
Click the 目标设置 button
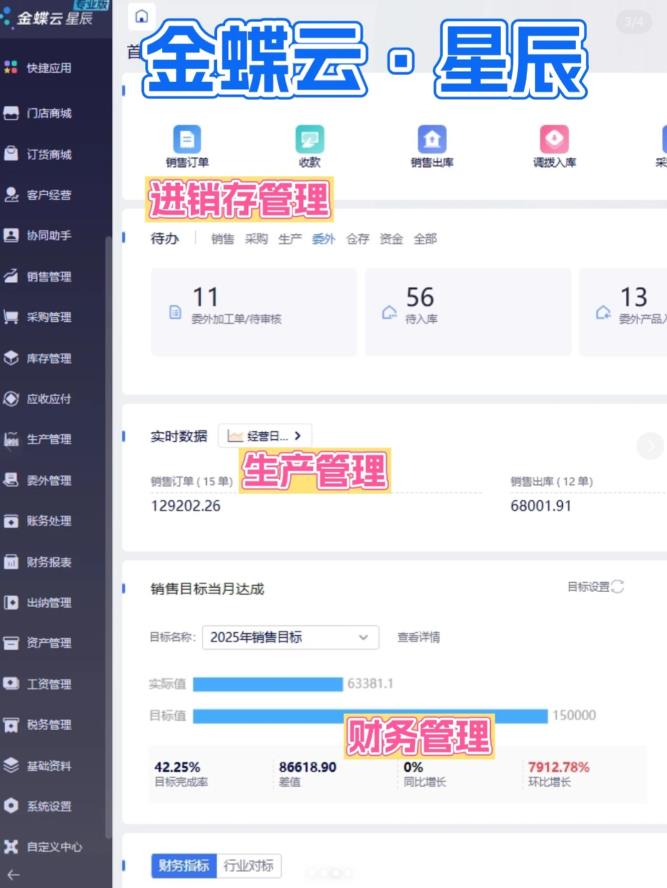coord(594,587)
